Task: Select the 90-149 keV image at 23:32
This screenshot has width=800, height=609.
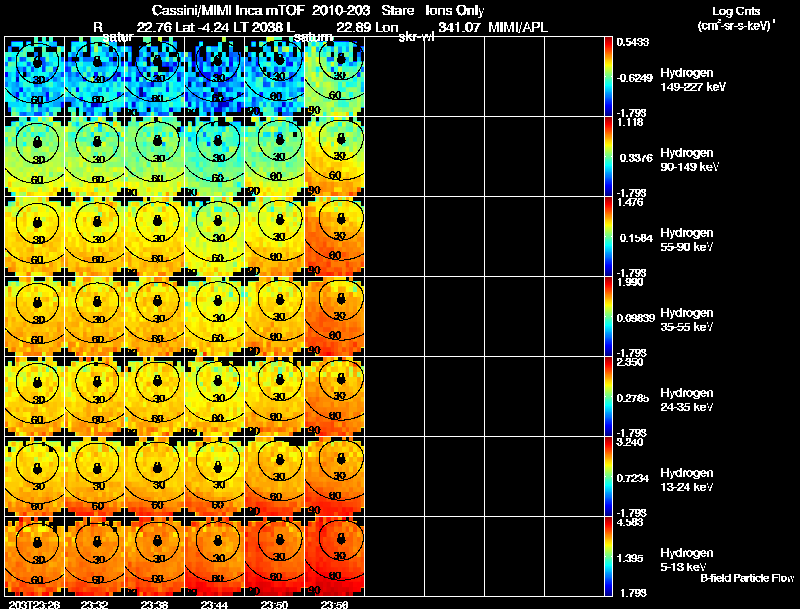Action: (x=95, y=157)
